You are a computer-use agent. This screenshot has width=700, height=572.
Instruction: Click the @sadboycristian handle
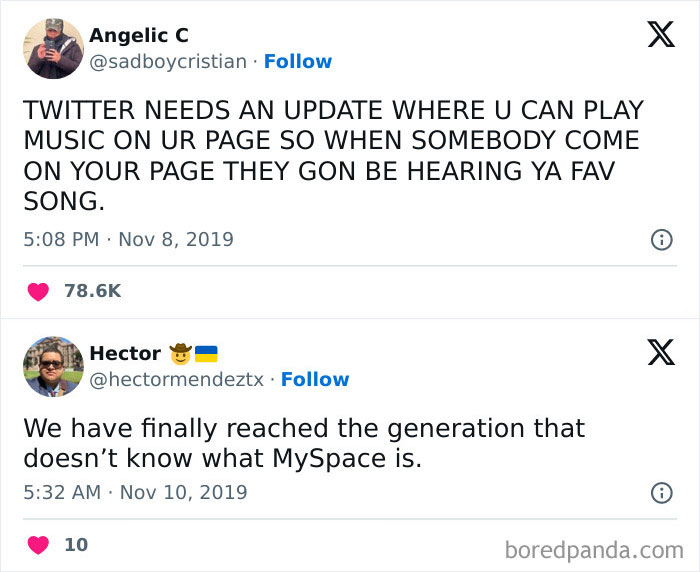(168, 62)
